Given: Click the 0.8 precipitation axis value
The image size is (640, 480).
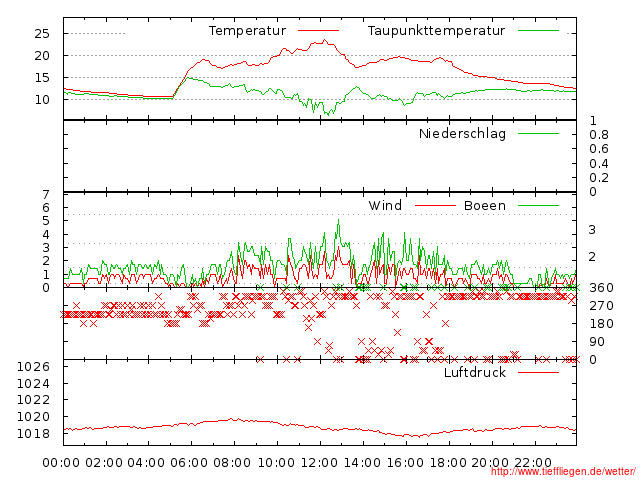Looking at the screenshot, I should click(x=599, y=135).
